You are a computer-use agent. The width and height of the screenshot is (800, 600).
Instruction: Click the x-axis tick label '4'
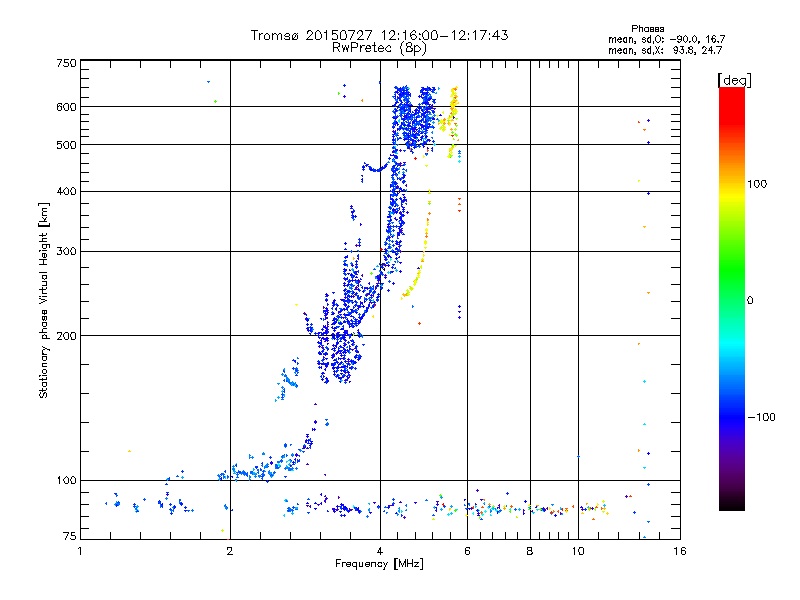pos(380,551)
